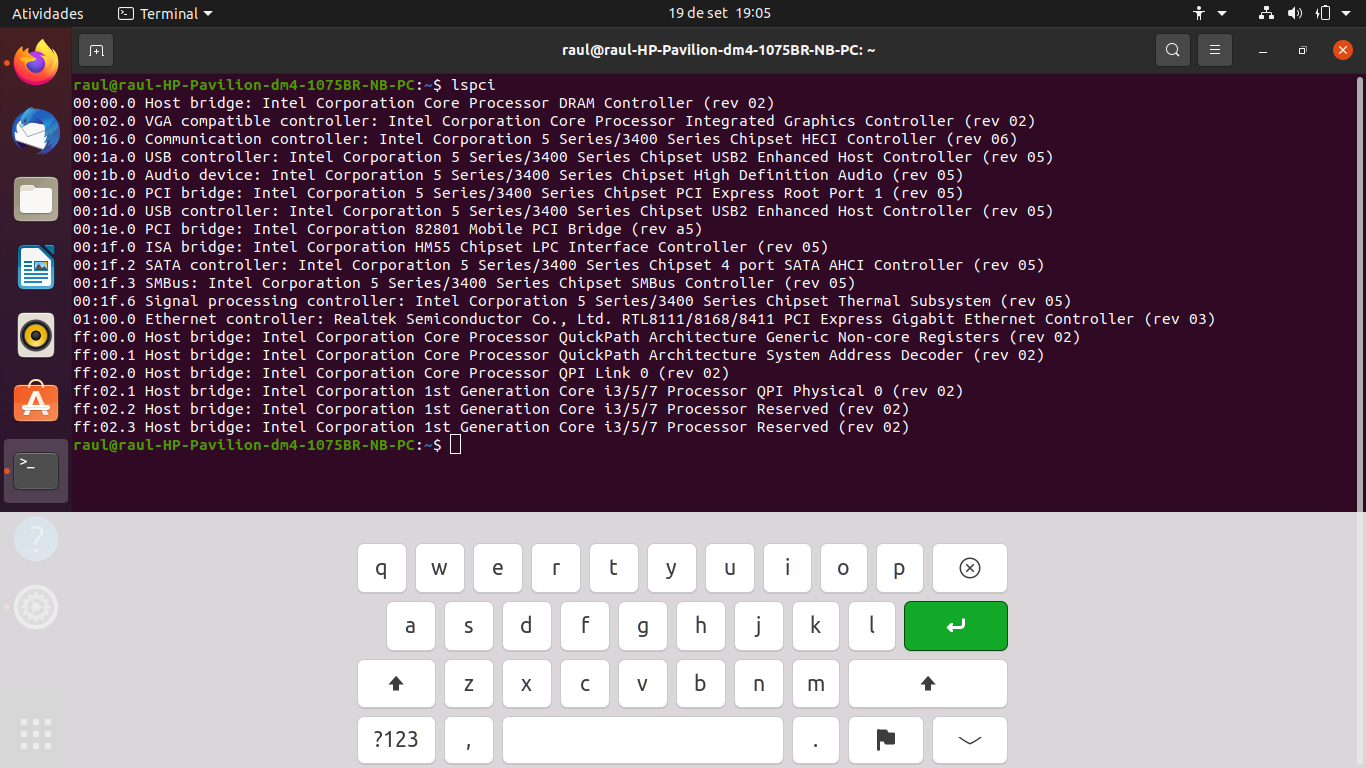The width and height of the screenshot is (1366, 768).
Task: Tap the t key
Action: [x=613, y=568]
